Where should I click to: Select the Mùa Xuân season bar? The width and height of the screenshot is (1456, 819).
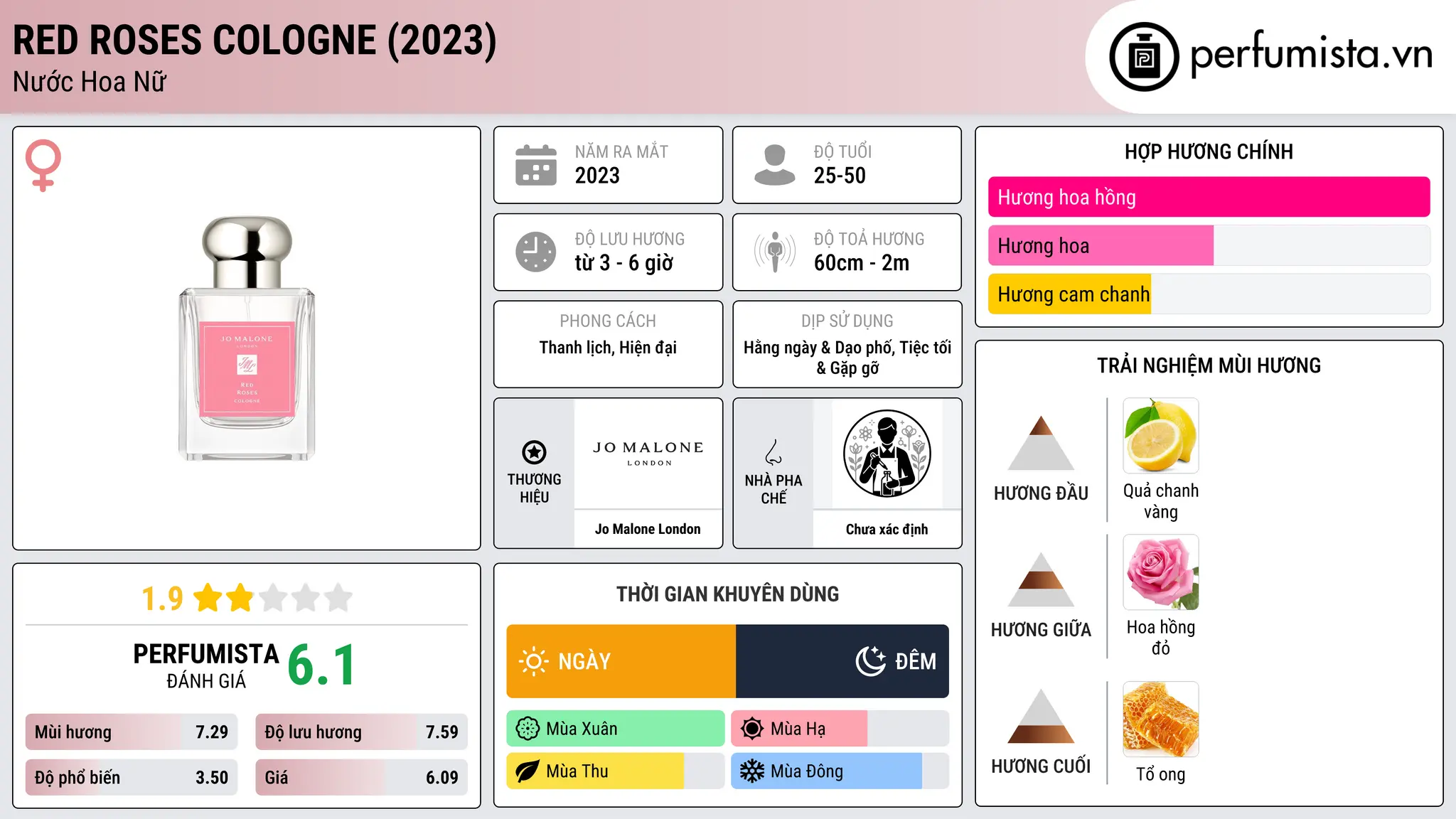coord(616,729)
